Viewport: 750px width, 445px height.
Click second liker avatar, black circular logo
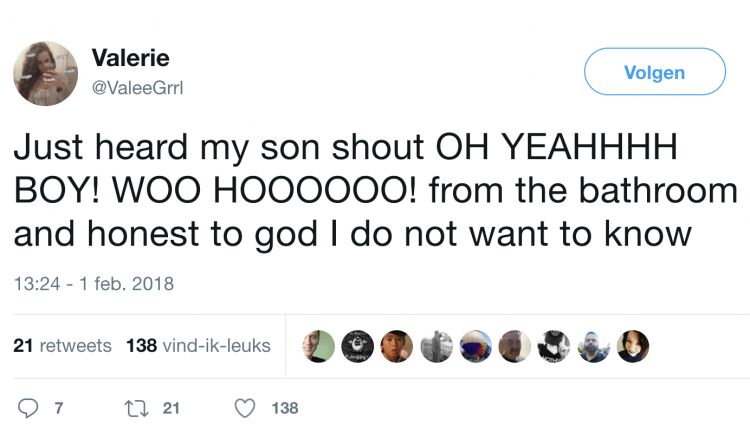coord(357,346)
